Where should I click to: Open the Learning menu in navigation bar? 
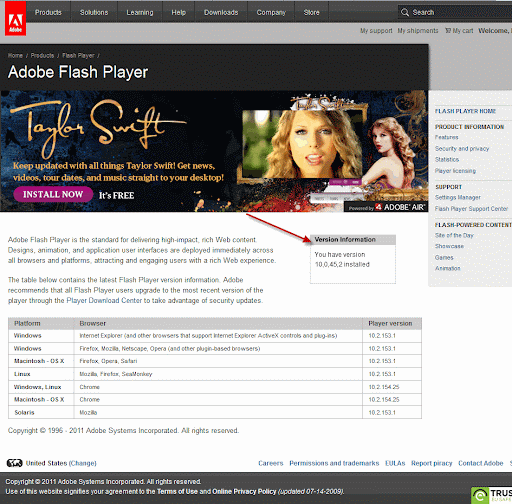coord(140,12)
